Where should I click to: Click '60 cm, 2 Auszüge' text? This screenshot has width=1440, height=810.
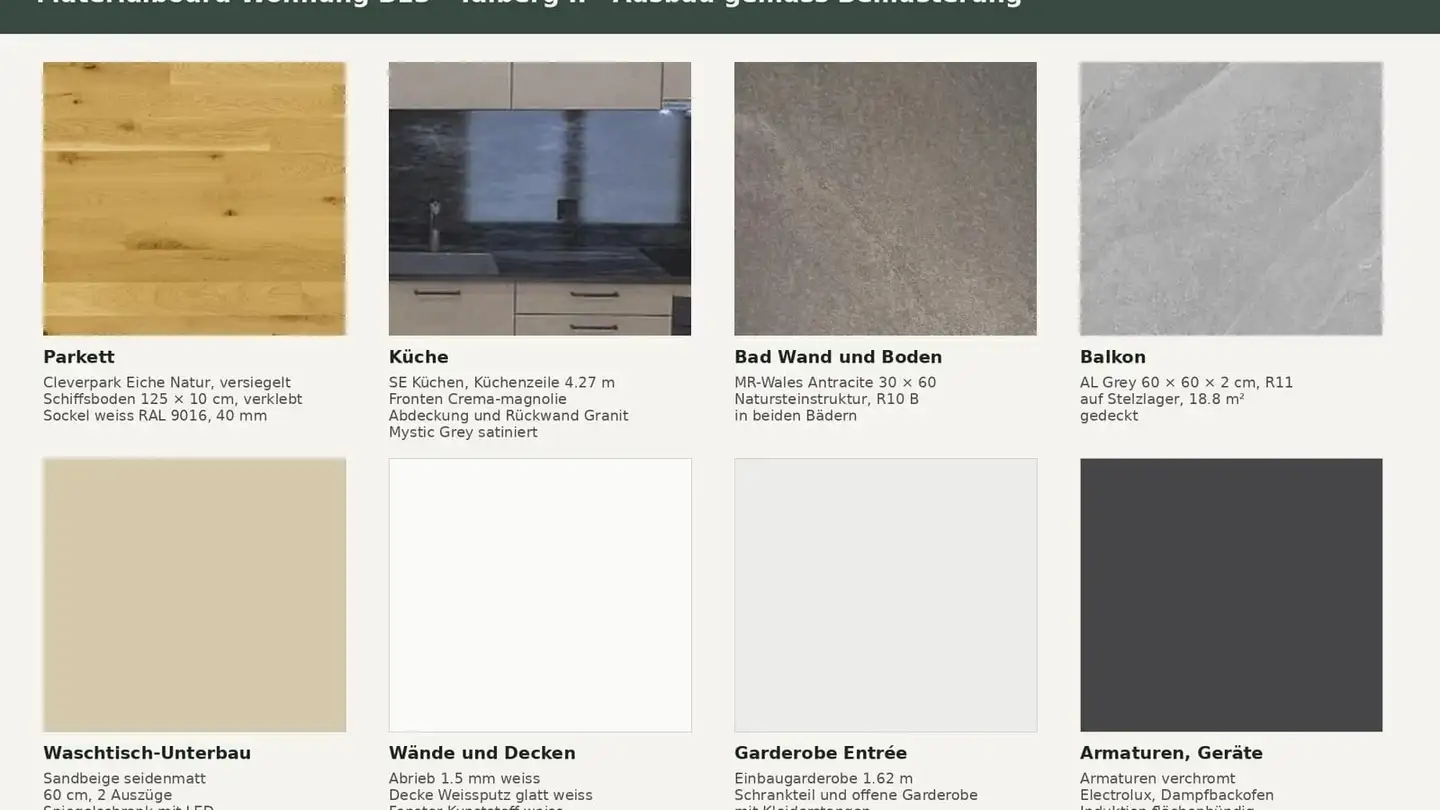[x=108, y=795]
